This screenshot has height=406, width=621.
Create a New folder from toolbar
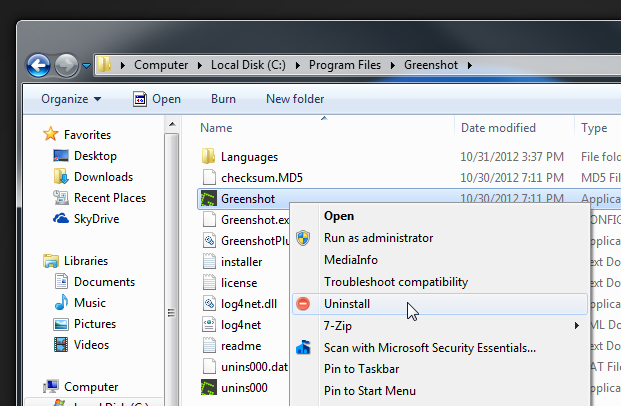[295, 99]
